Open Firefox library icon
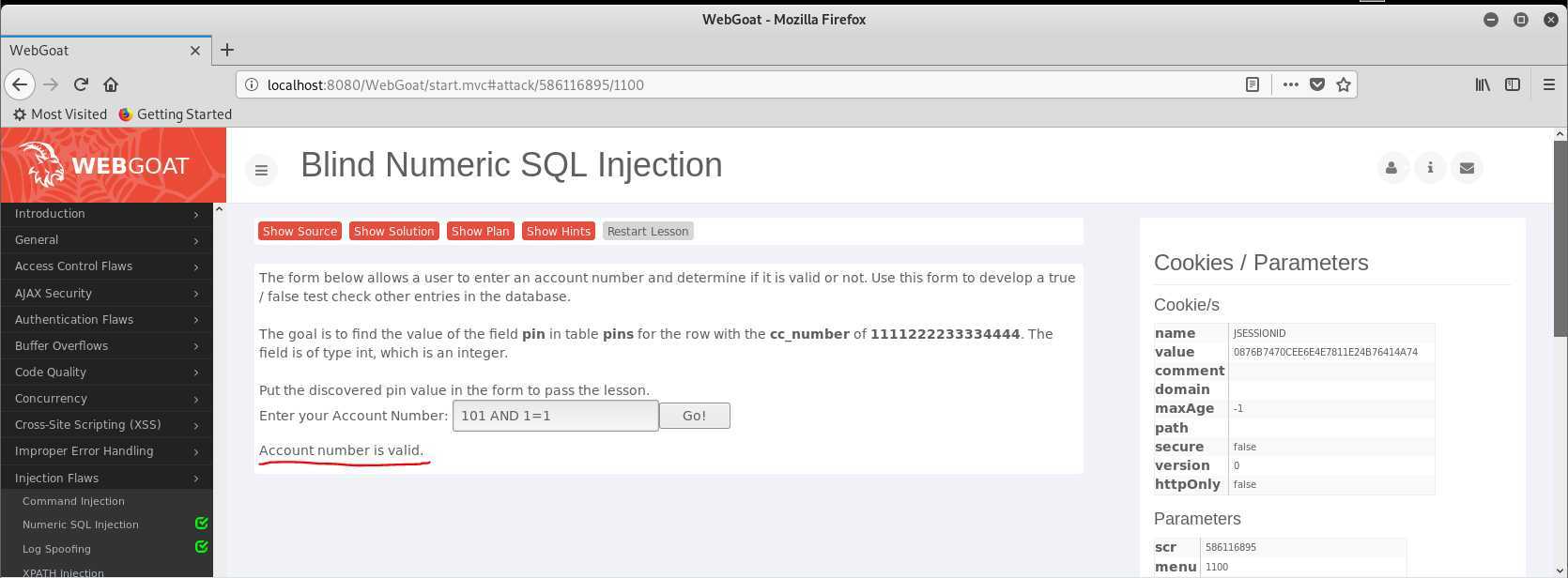This screenshot has width=1568, height=578. pos(1483,84)
